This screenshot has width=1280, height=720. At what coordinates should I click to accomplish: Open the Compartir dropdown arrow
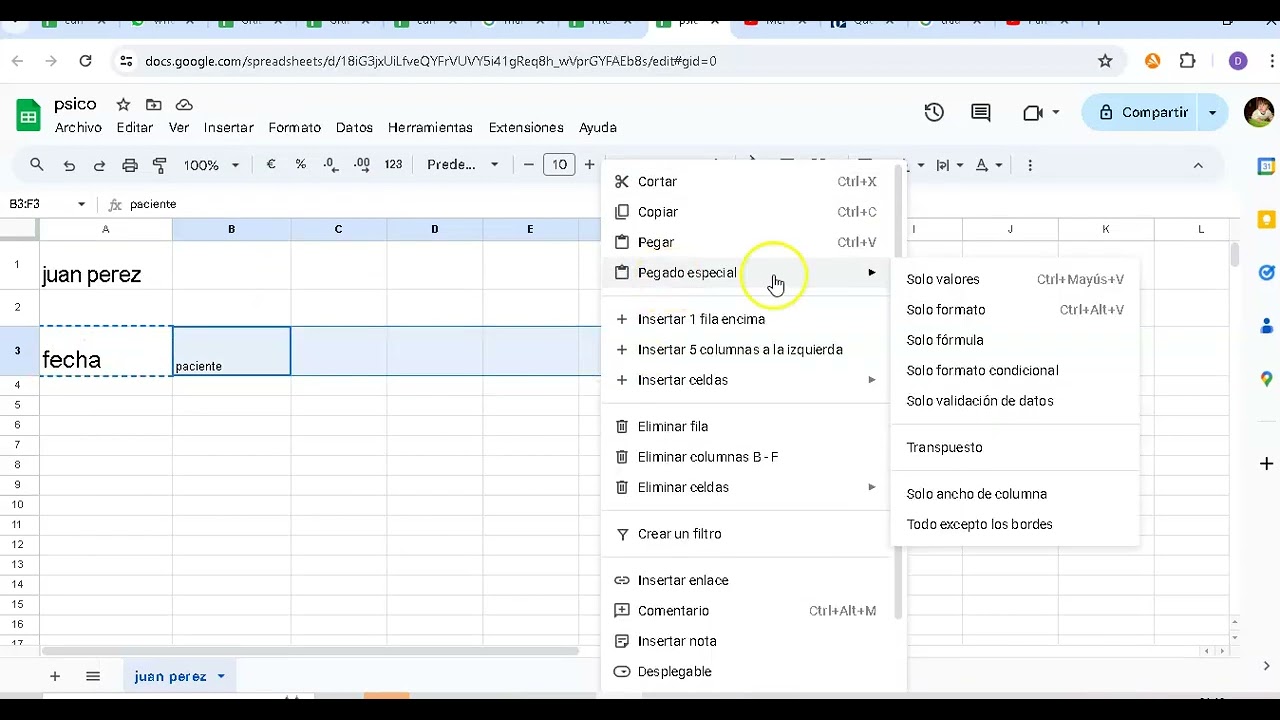coord(1213,113)
